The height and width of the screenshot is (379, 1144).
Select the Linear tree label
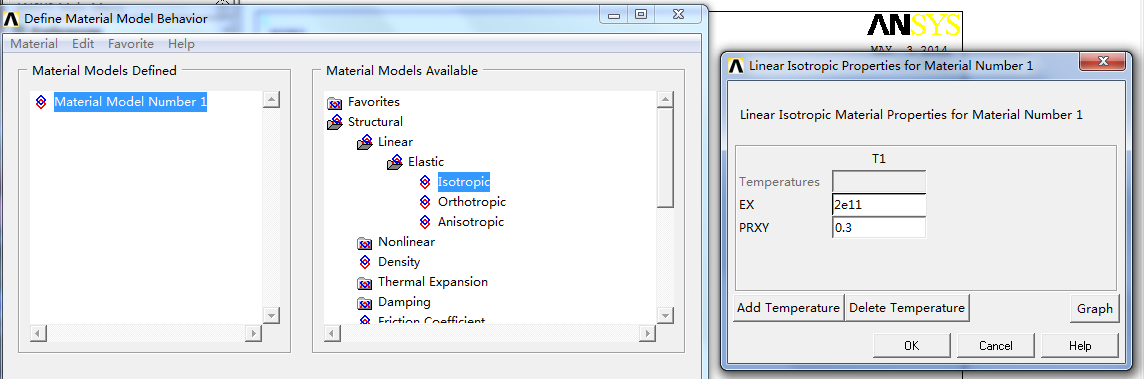coord(395,142)
